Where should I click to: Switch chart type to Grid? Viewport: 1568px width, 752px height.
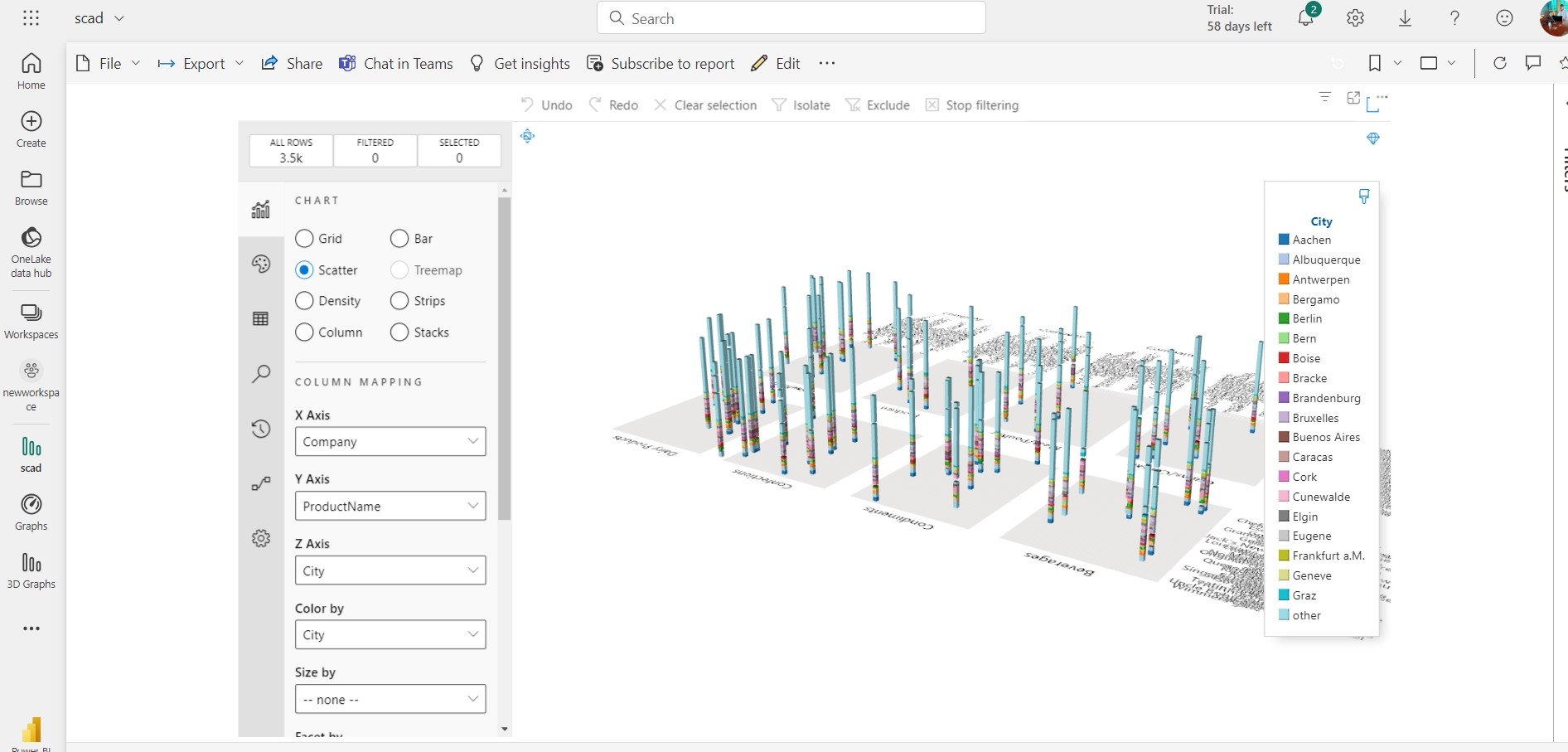click(304, 239)
